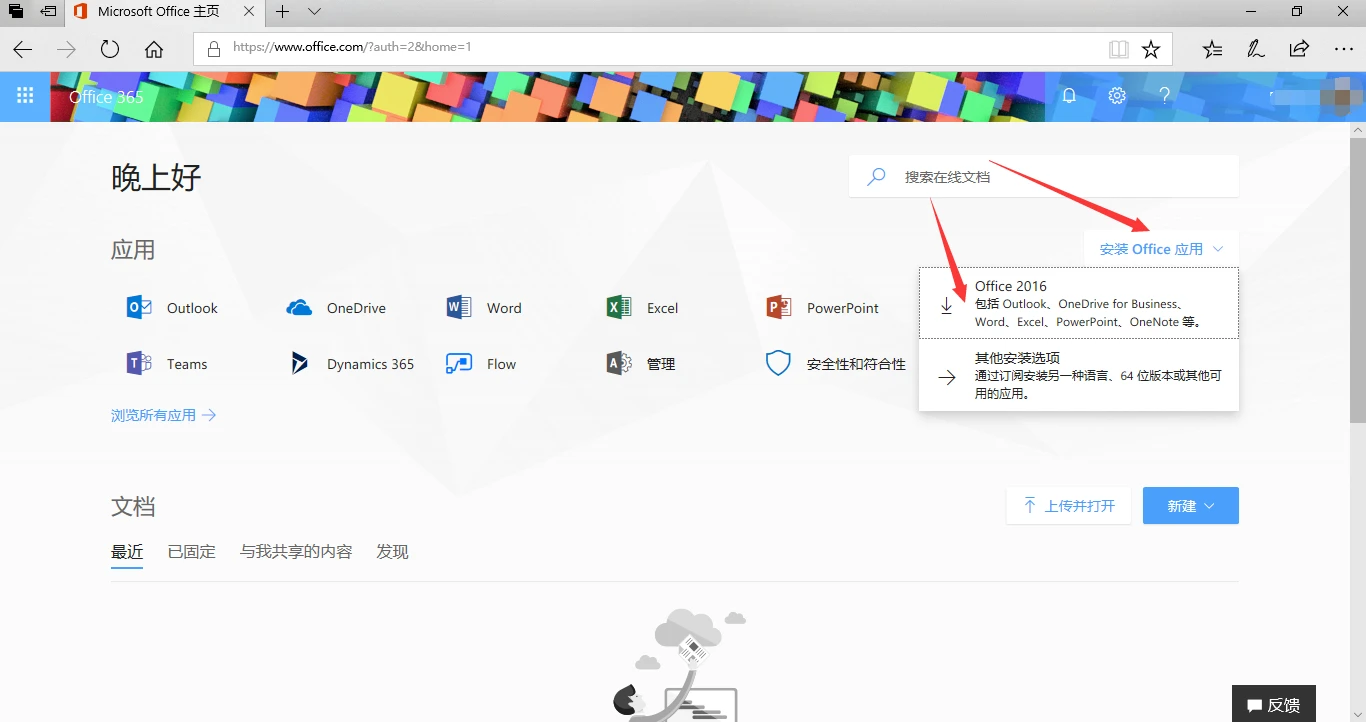Viewport: 1366px width, 722px height.
Task: Open the Office settings gear
Action: 1117,96
